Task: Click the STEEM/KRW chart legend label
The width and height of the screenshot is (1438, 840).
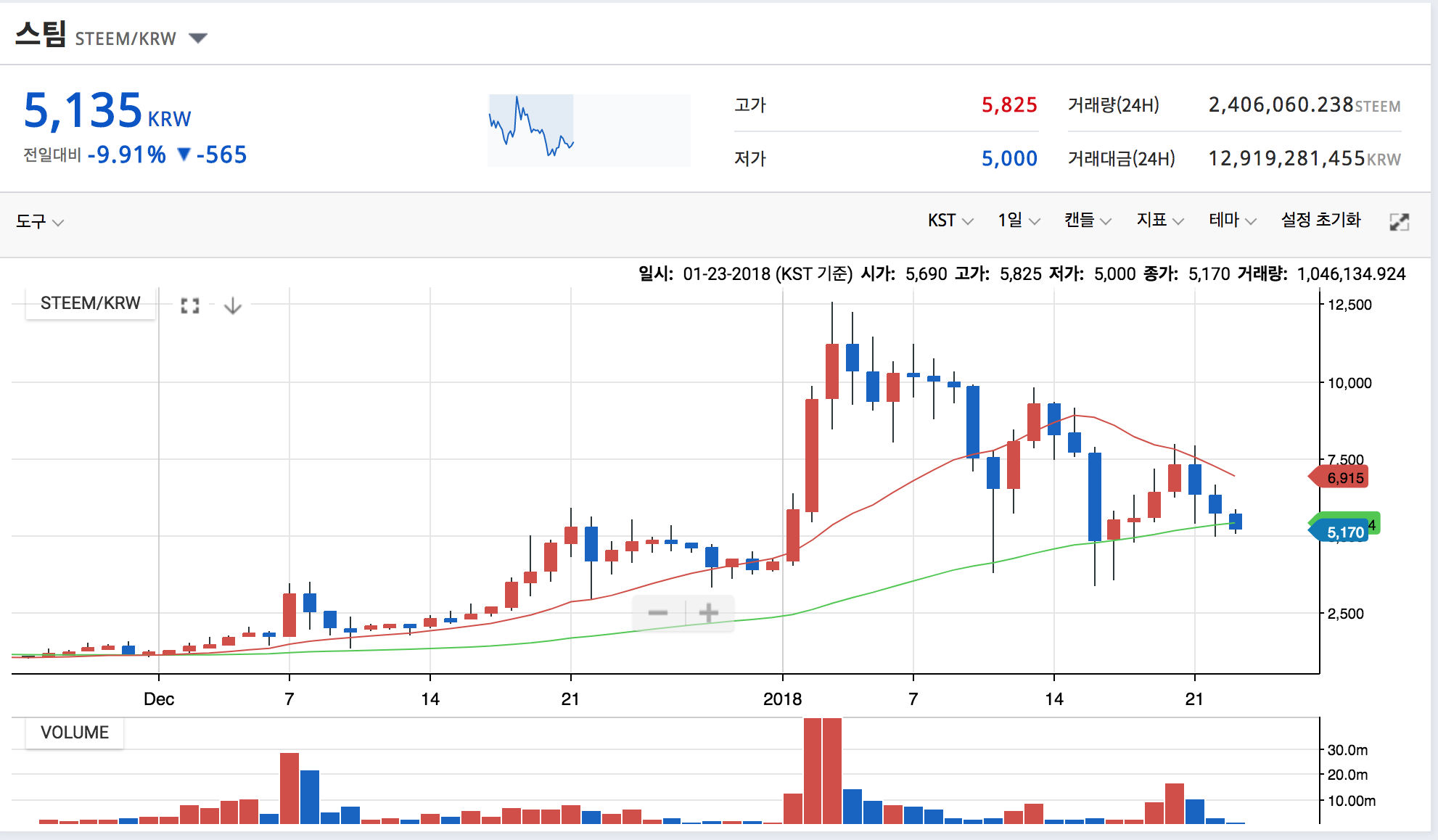Action: tap(90, 303)
